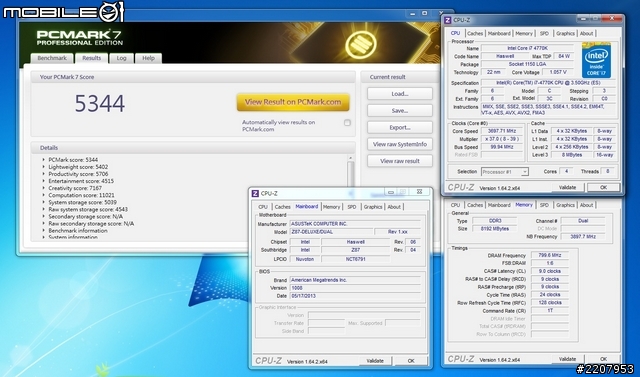
Task: Expand the Raw system storage score entry
Action: [x=44, y=209]
